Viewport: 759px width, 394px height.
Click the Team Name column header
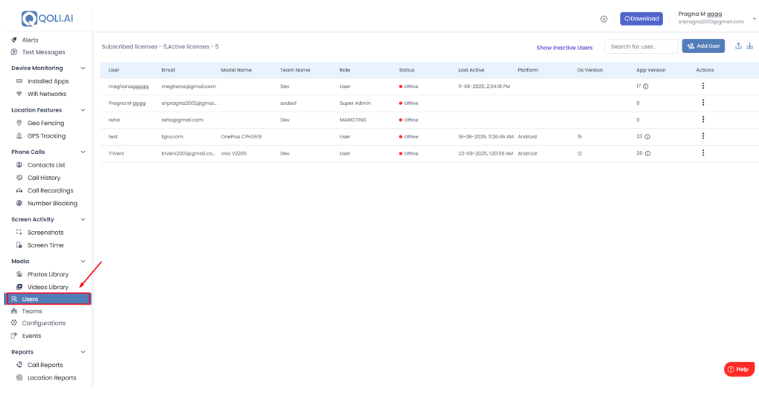pyautogui.click(x=295, y=70)
